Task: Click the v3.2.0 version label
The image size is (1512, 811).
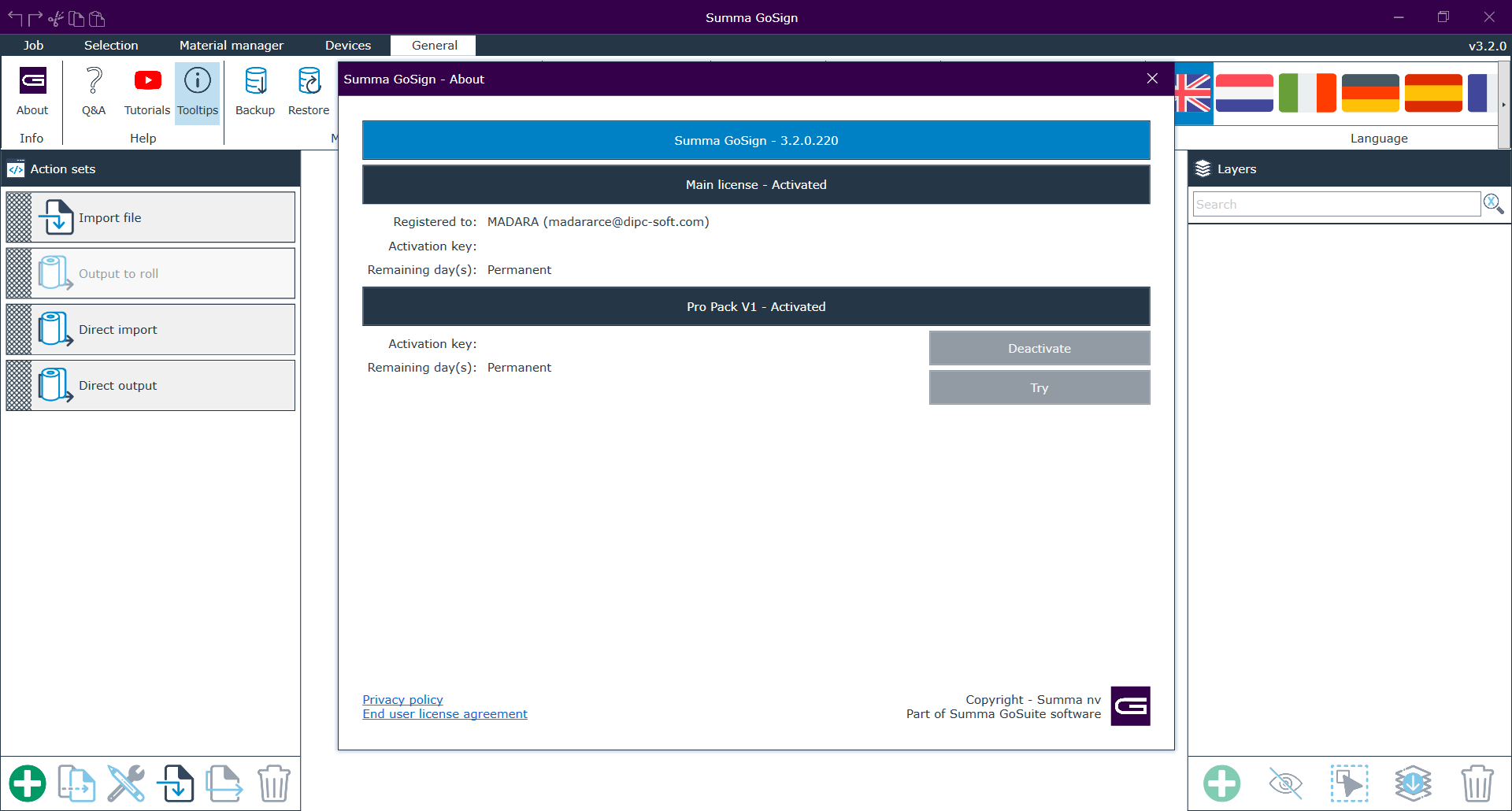Action: (1487, 46)
